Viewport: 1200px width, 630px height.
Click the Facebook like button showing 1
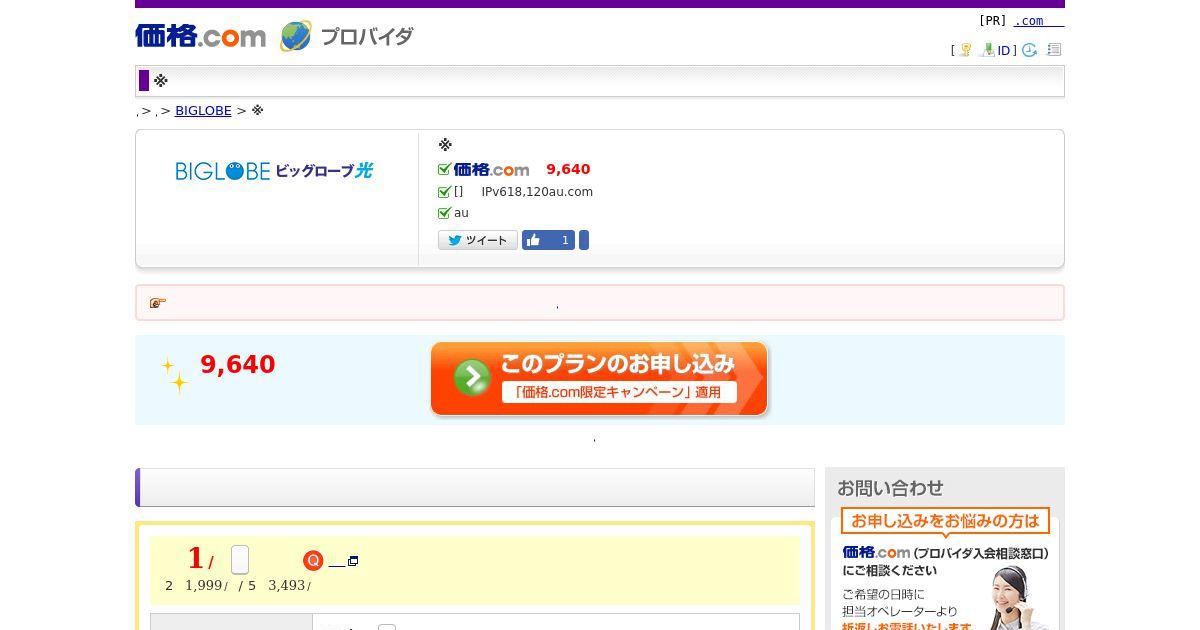point(548,240)
